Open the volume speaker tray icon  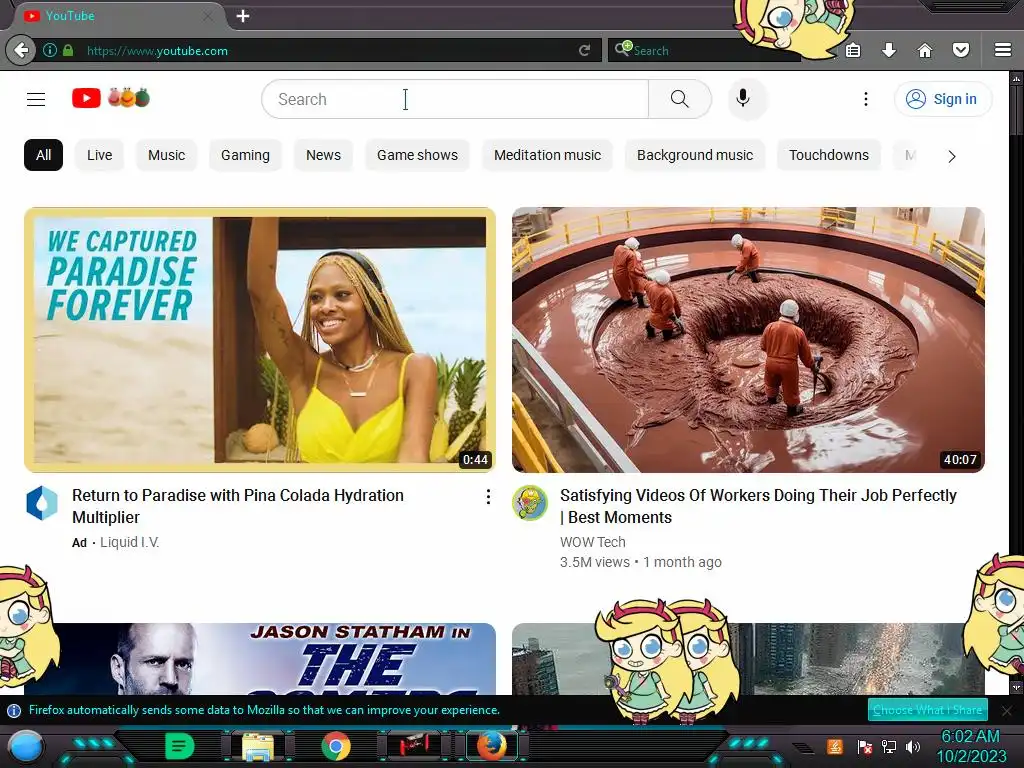point(912,746)
